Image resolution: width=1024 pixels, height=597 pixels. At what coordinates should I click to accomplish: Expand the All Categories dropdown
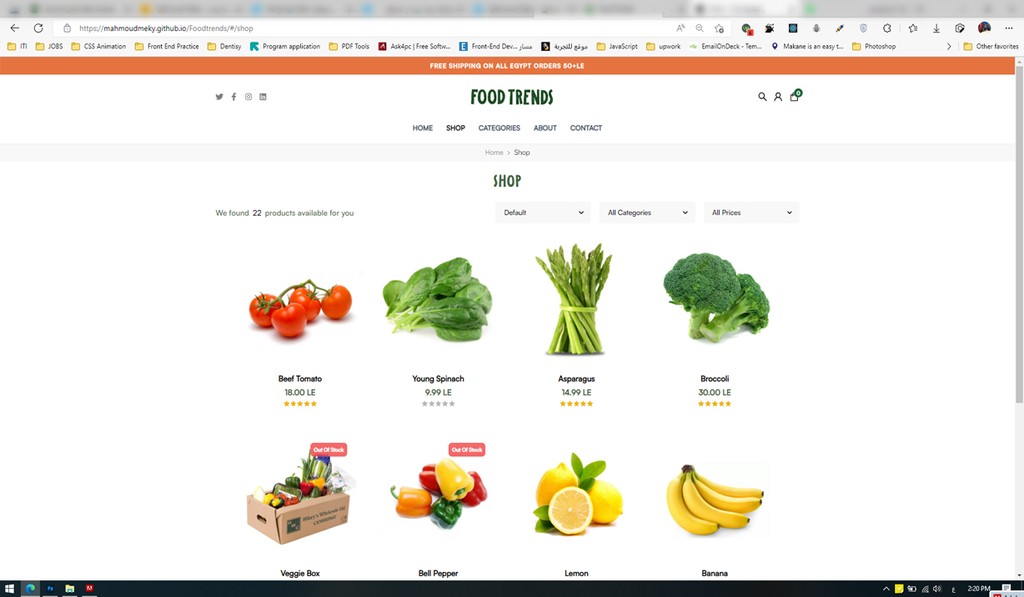coord(647,212)
